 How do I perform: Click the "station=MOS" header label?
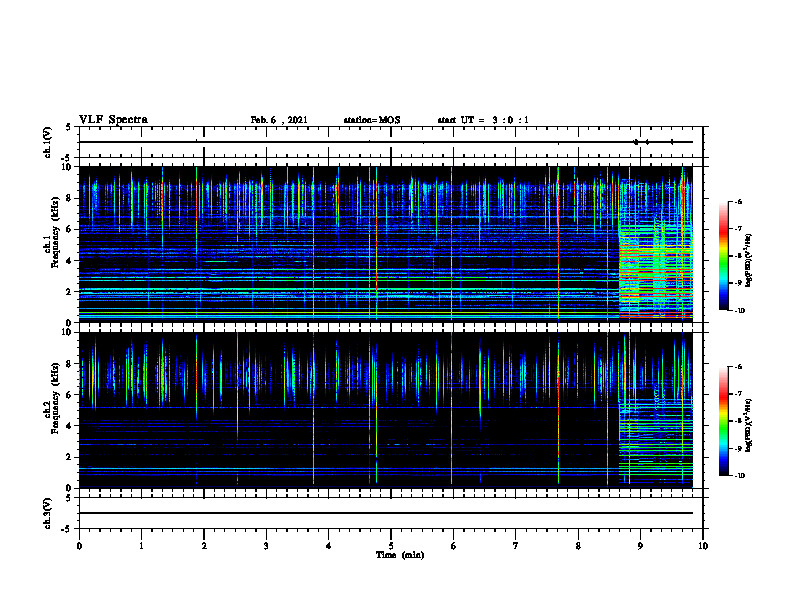pyautogui.click(x=372, y=120)
